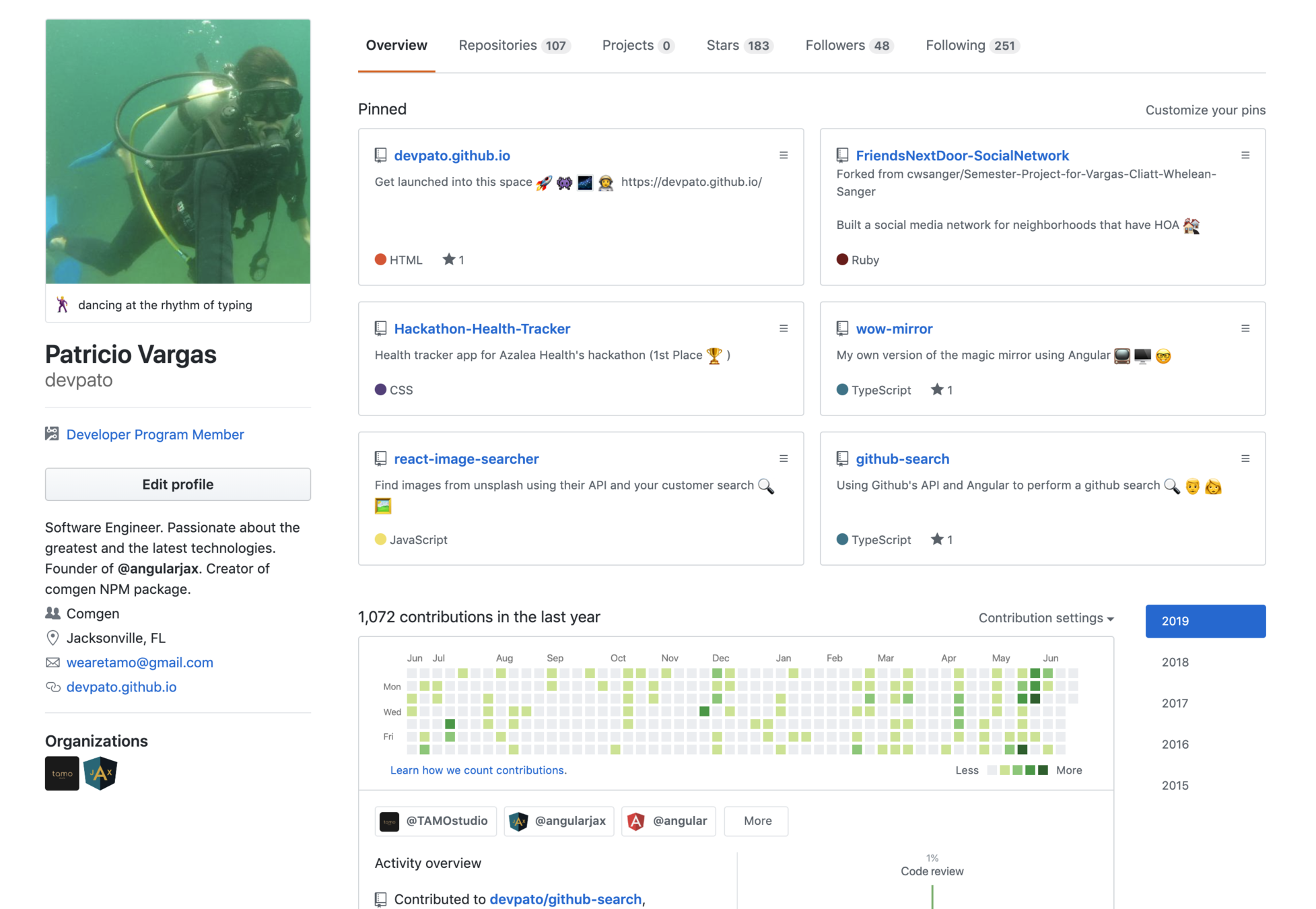The height and width of the screenshot is (909, 1316).
Task: Open Customize your pins link
Action: (x=1205, y=110)
